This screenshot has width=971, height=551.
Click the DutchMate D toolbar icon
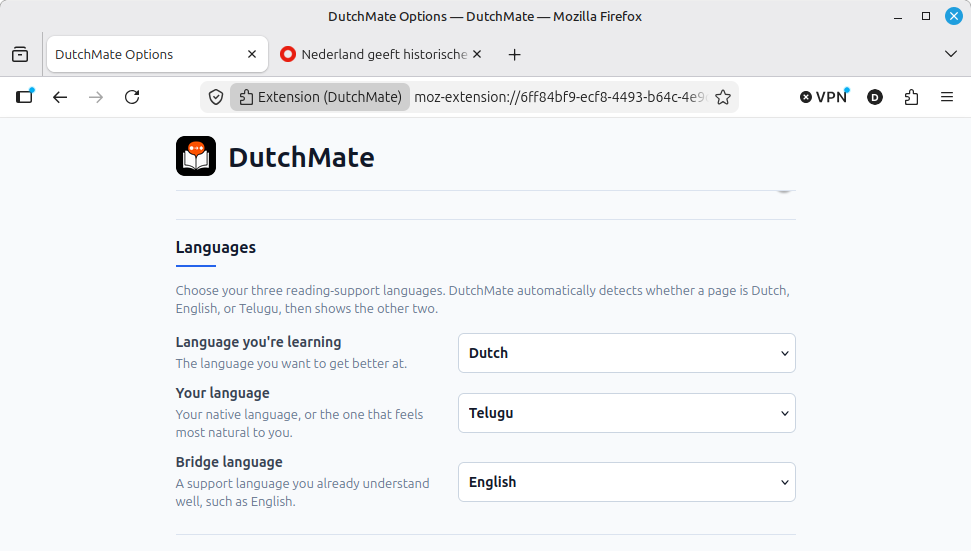coord(874,97)
